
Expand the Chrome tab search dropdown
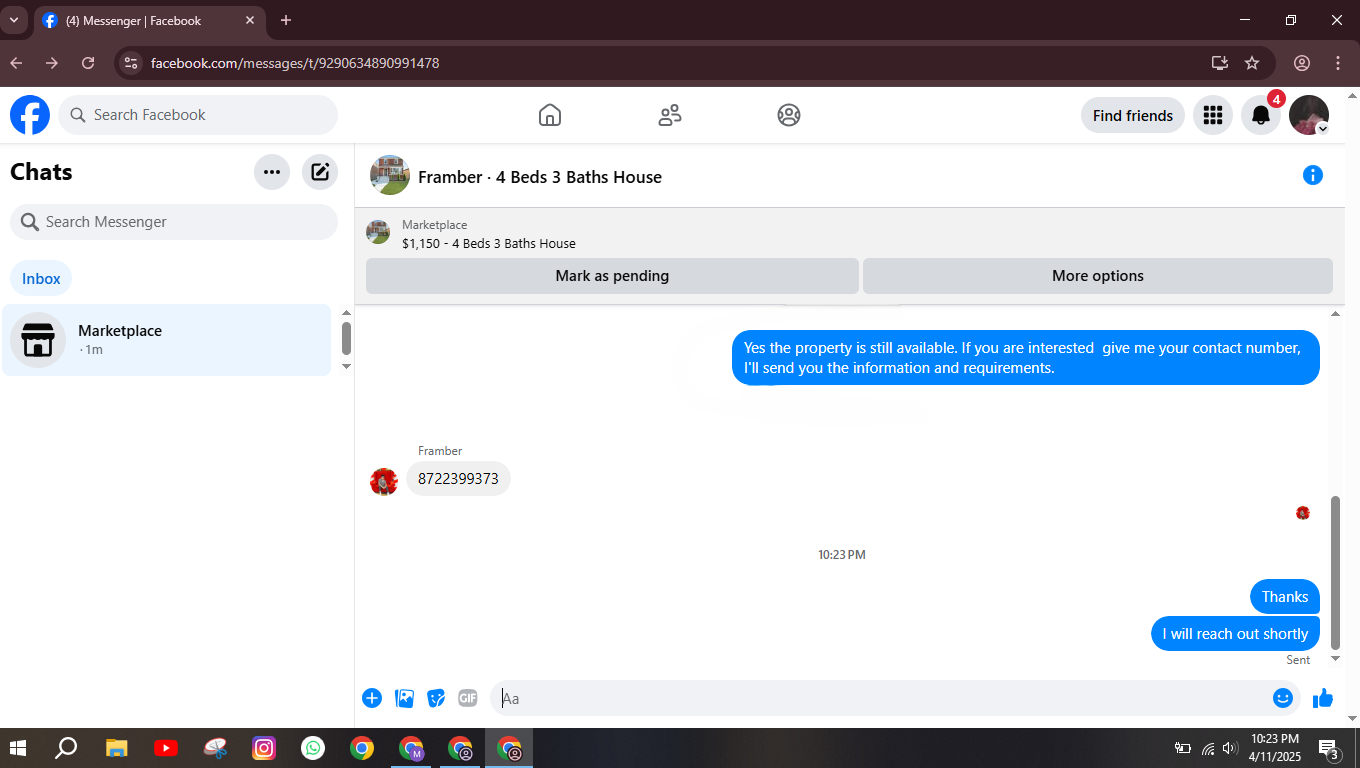point(14,20)
